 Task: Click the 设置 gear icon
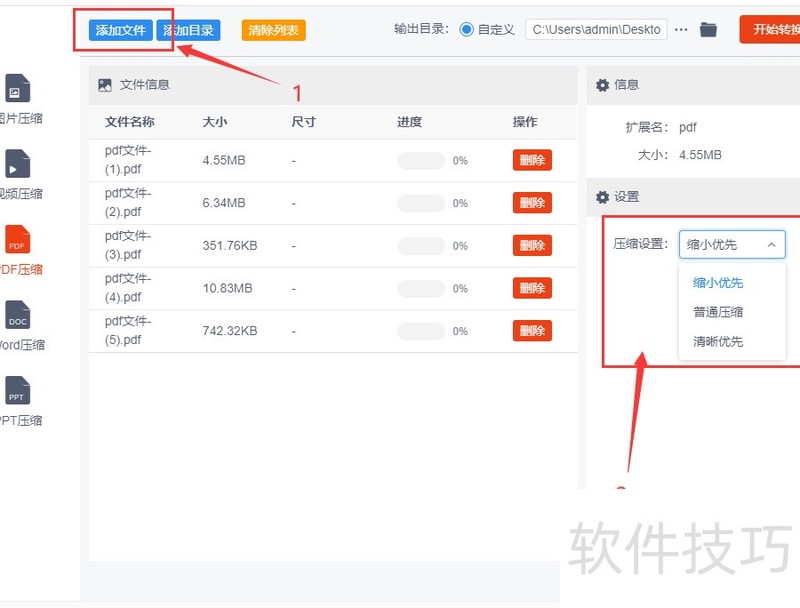[602, 197]
